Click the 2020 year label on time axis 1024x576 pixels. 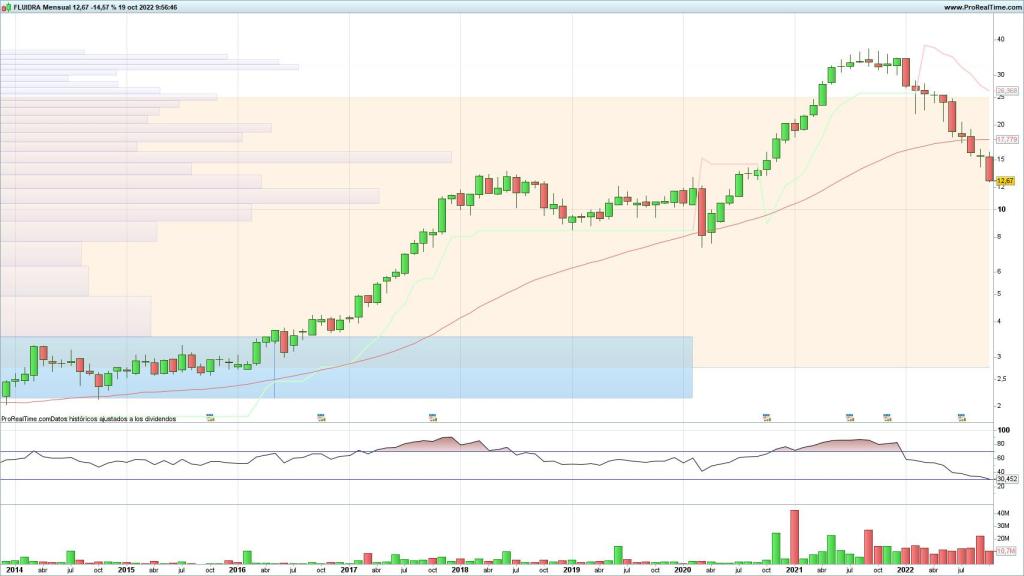(682, 569)
